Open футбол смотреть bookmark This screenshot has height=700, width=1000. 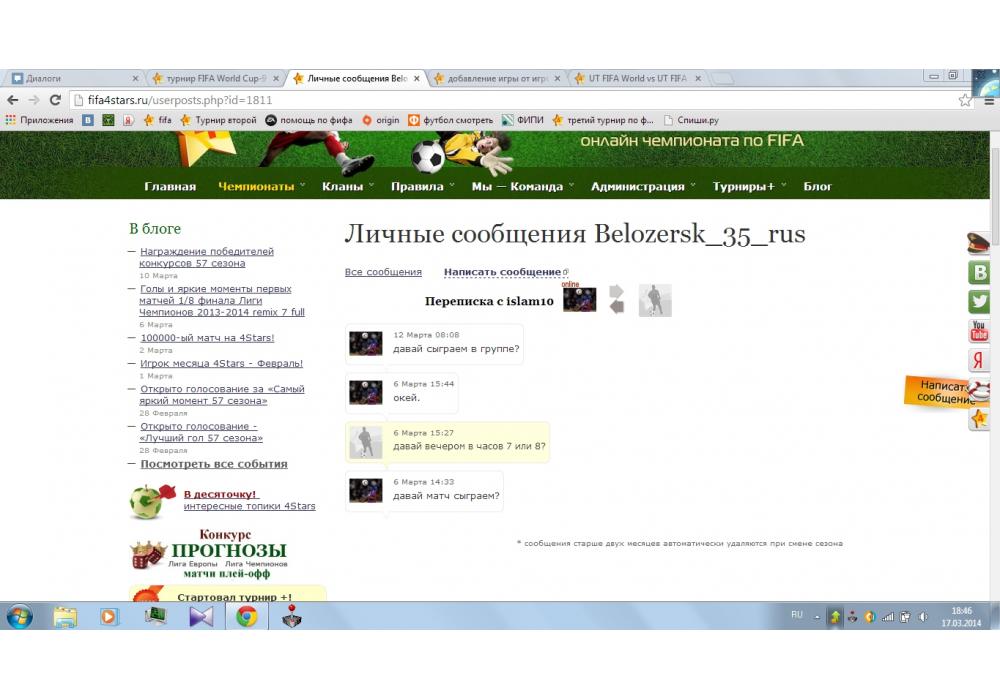(x=450, y=120)
